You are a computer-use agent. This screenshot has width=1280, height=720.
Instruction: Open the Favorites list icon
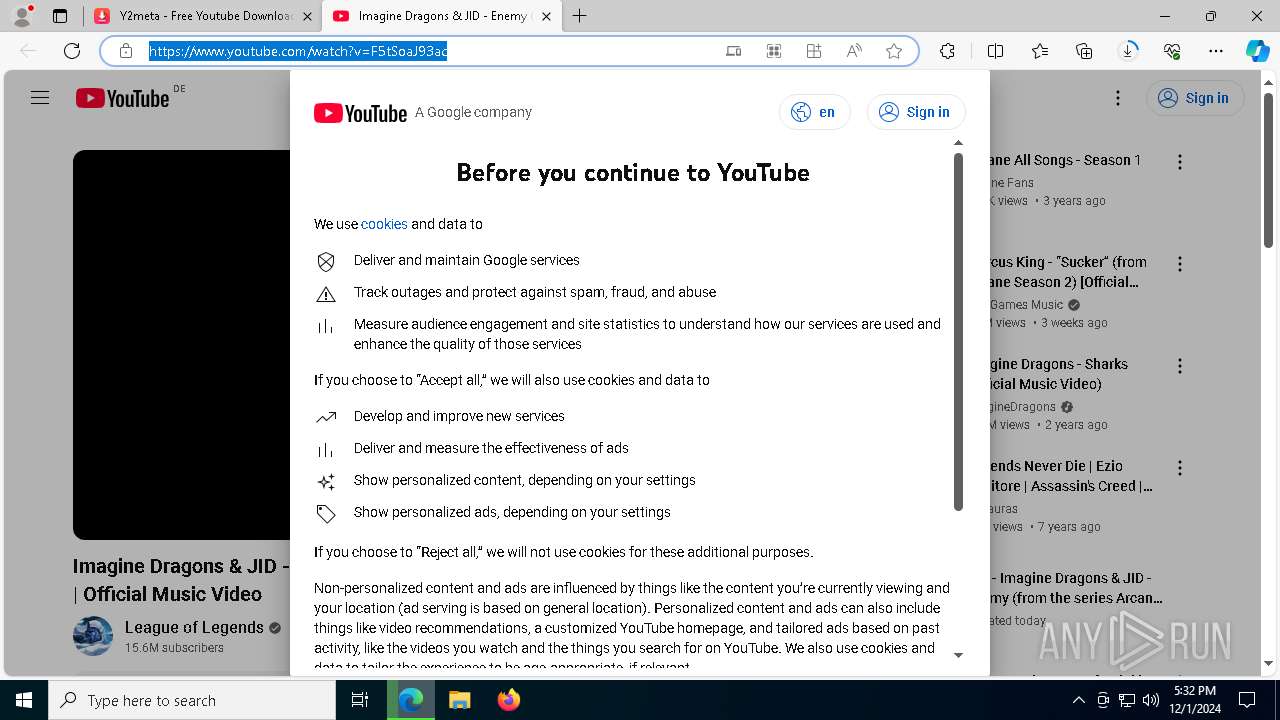tap(1040, 51)
